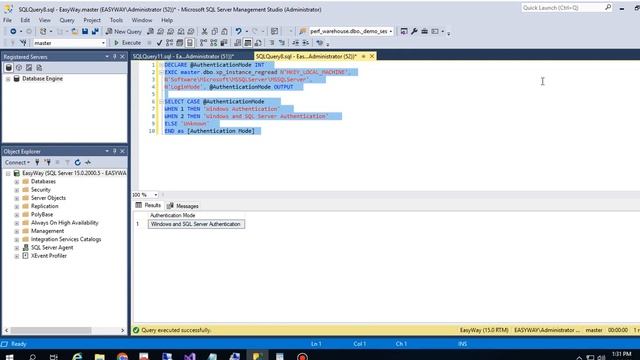Click the Reporting Services icon in Registered Servers

pyautogui.click(x=29, y=68)
